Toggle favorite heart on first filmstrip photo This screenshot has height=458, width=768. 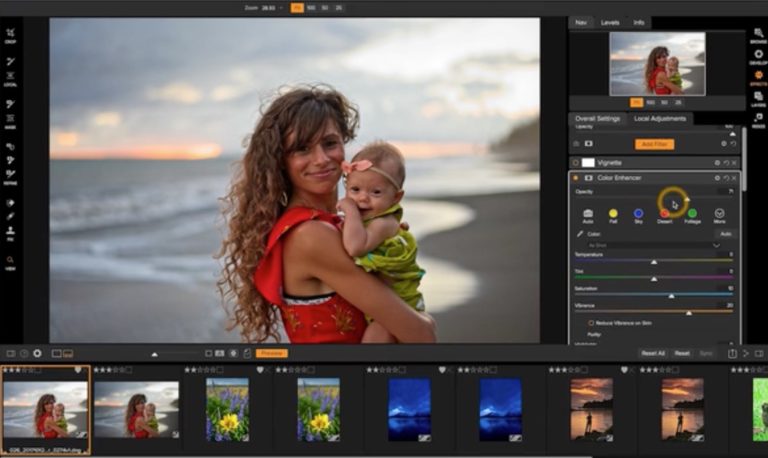(x=77, y=370)
